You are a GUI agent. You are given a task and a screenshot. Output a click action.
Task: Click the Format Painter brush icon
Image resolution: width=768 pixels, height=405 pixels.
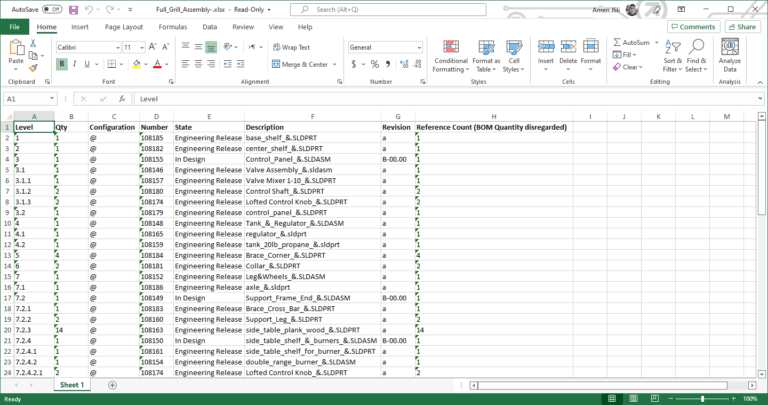(33, 68)
